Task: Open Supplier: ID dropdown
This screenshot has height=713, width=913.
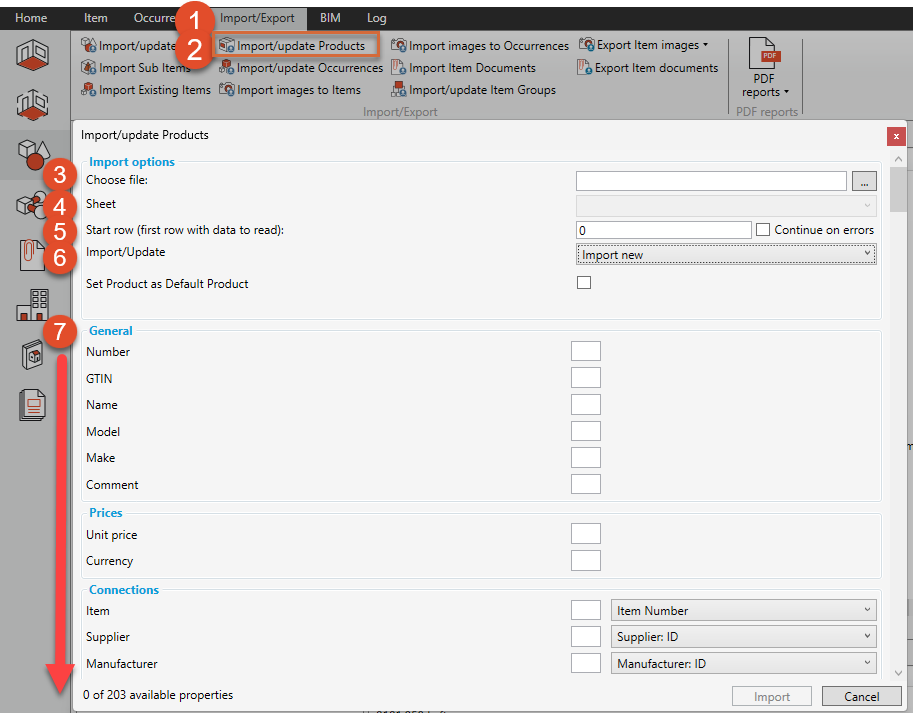Action: 743,637
